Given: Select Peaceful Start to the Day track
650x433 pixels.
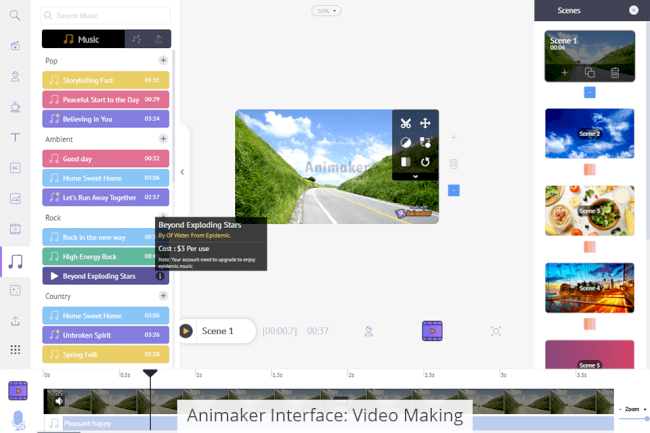Looking at the screenshot, I should (x=106, y=99).
